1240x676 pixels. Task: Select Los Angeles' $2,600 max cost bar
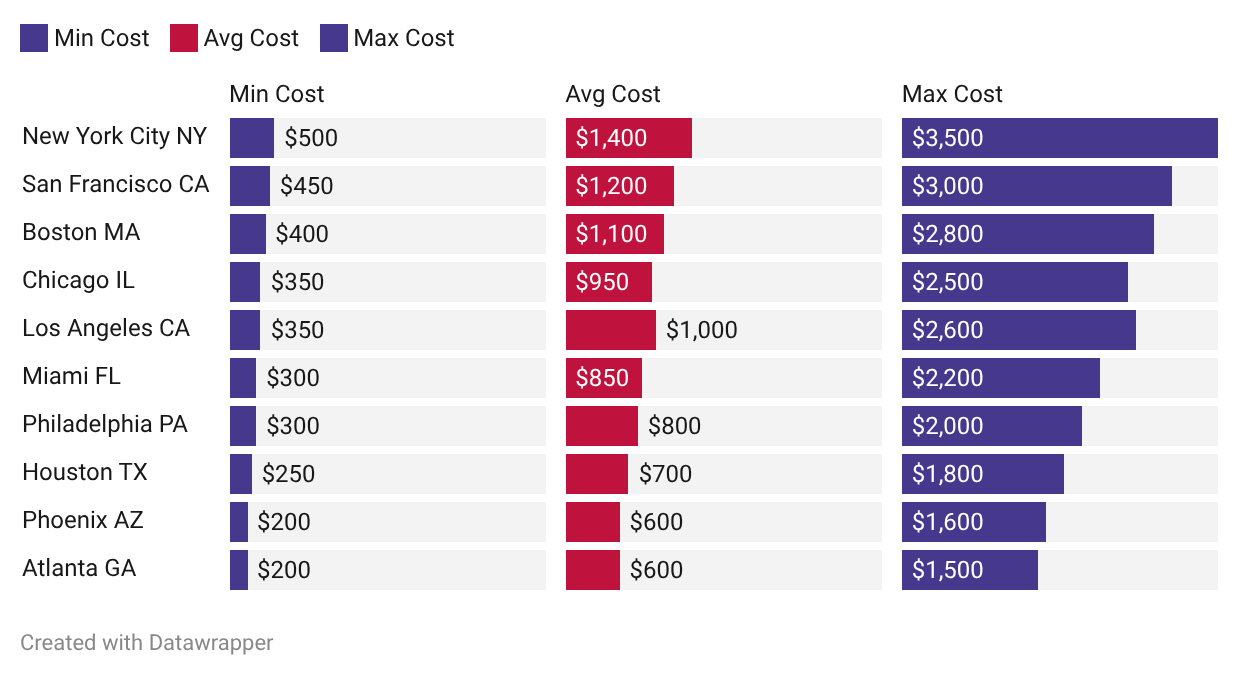point(1018,330)
